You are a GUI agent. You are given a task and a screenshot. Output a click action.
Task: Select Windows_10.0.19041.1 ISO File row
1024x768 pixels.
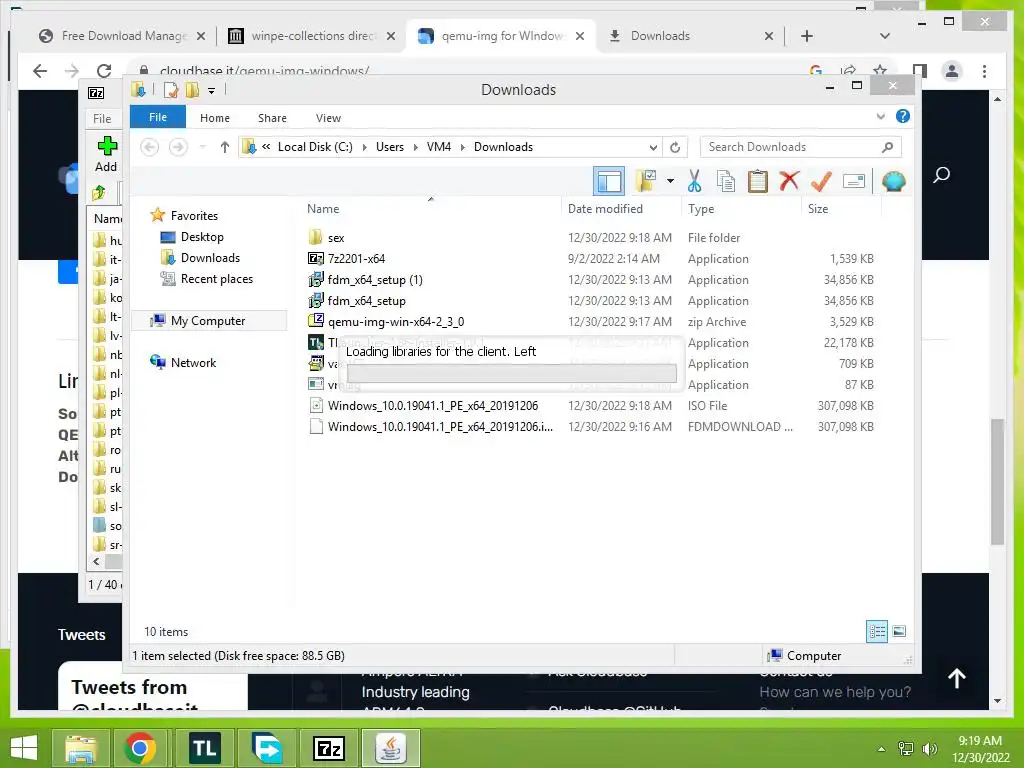tap(591, 406)
